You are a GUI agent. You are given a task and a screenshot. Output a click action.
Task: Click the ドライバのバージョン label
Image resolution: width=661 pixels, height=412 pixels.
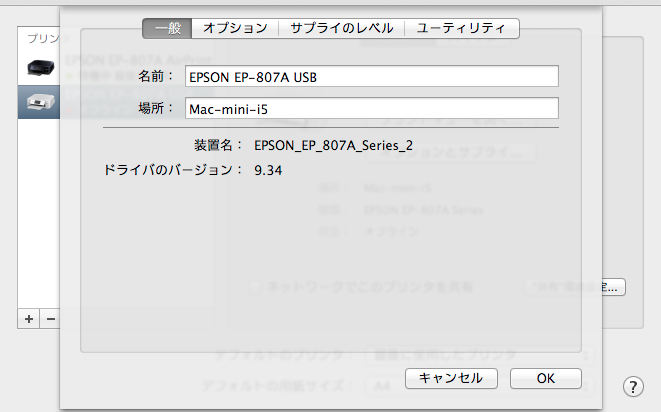[173, 170]
